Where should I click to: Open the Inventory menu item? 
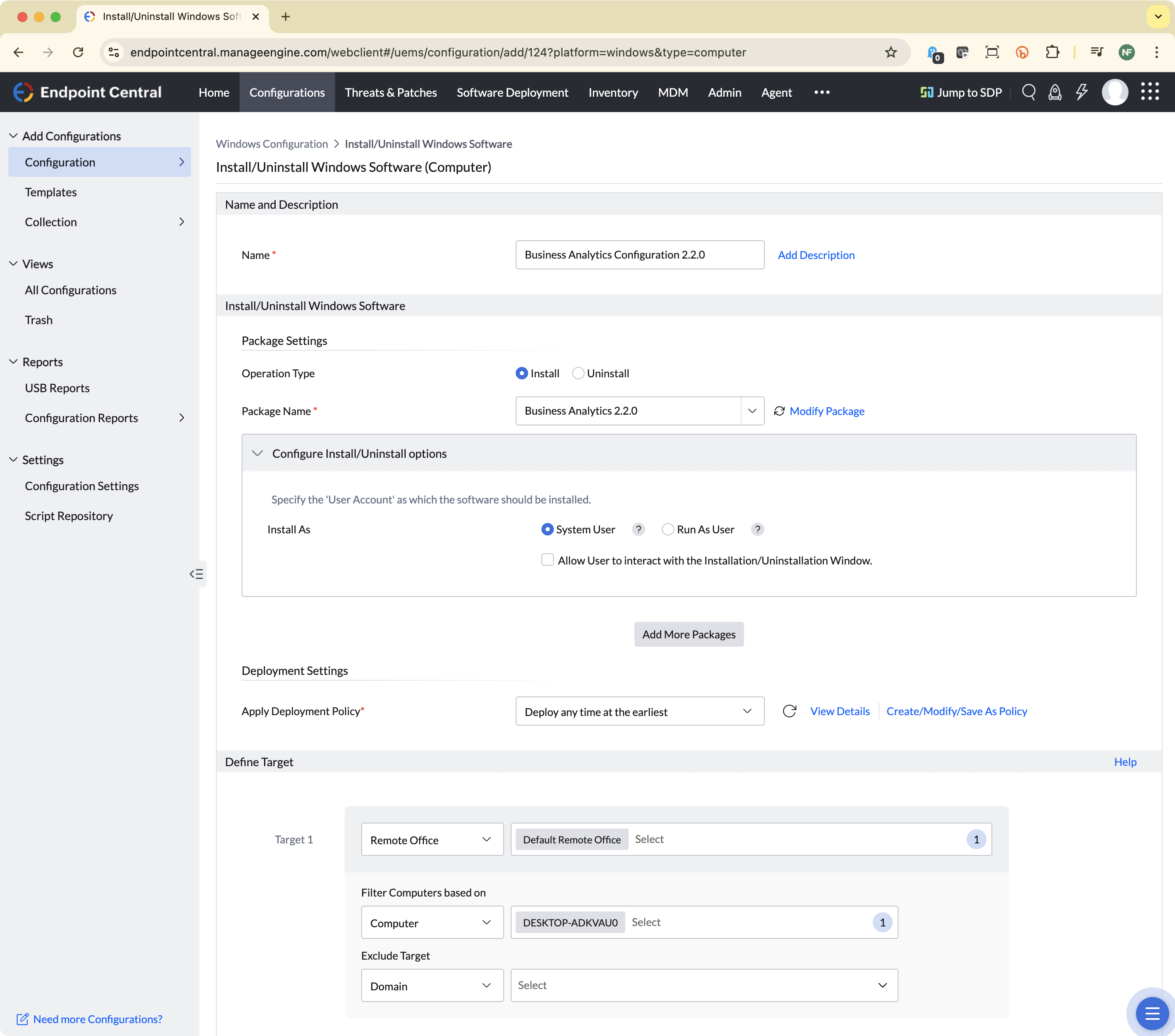click(x=613, y=92)
